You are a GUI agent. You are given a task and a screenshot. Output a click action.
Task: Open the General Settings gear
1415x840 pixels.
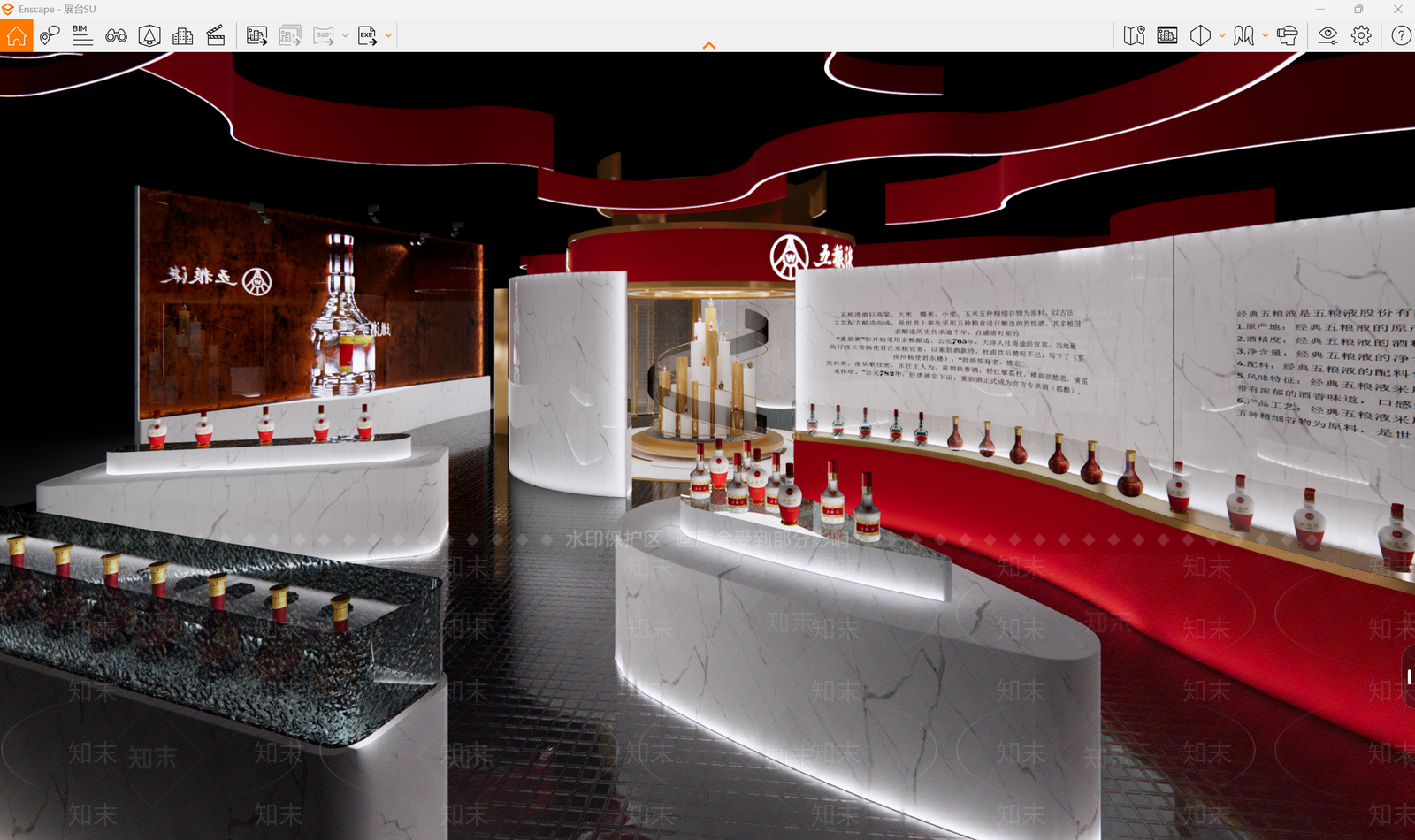(x=1361, y=35)
